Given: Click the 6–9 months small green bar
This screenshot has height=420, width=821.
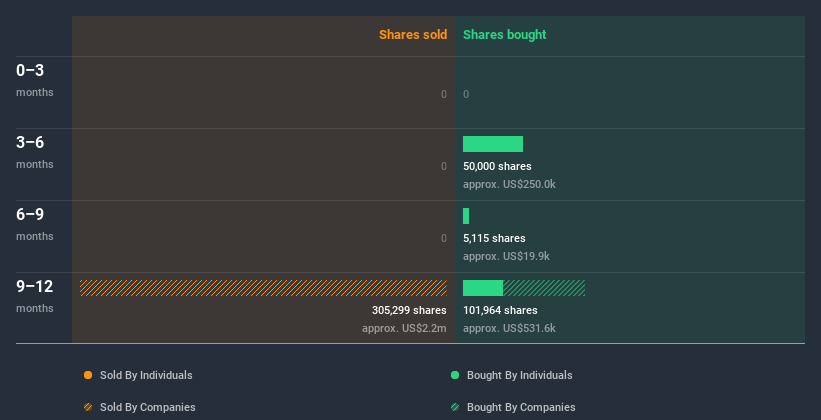Looking at the screenshot, I should pyautogui.click(x=466, y=216).
